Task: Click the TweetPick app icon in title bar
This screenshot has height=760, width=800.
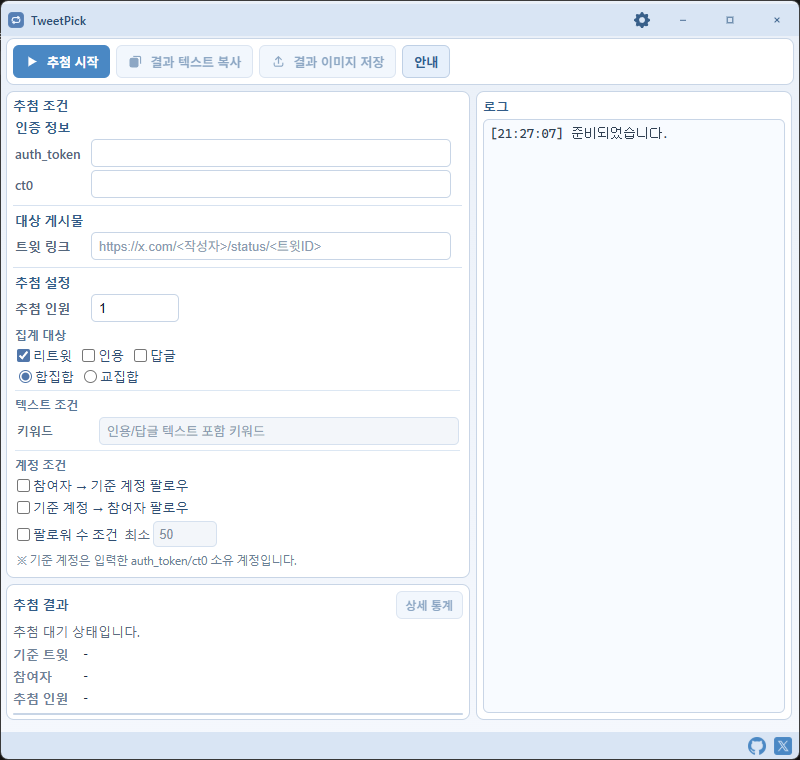Action: (14, 19)
